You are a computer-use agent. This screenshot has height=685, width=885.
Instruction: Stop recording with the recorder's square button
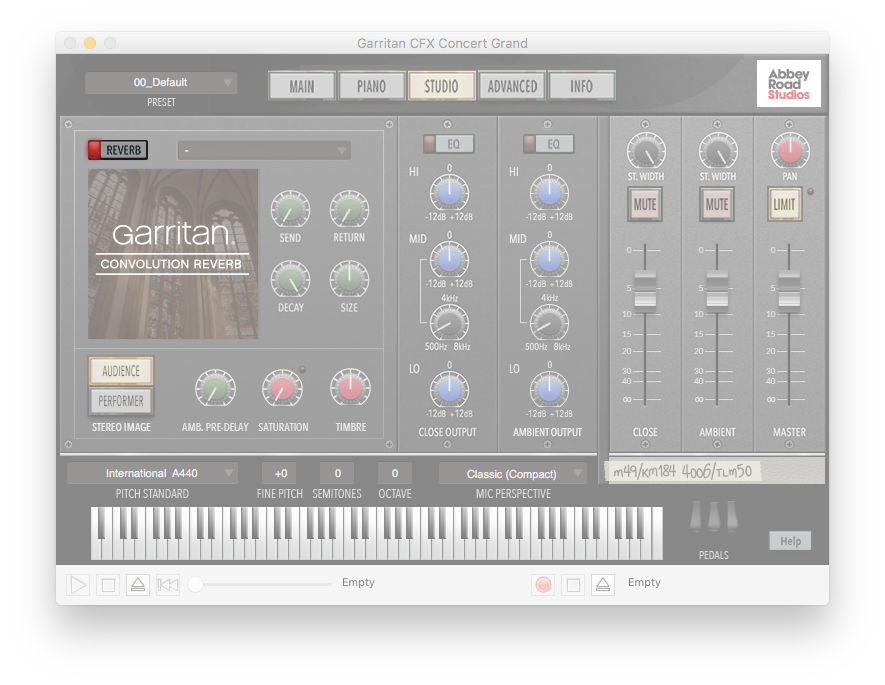[573, 585]
